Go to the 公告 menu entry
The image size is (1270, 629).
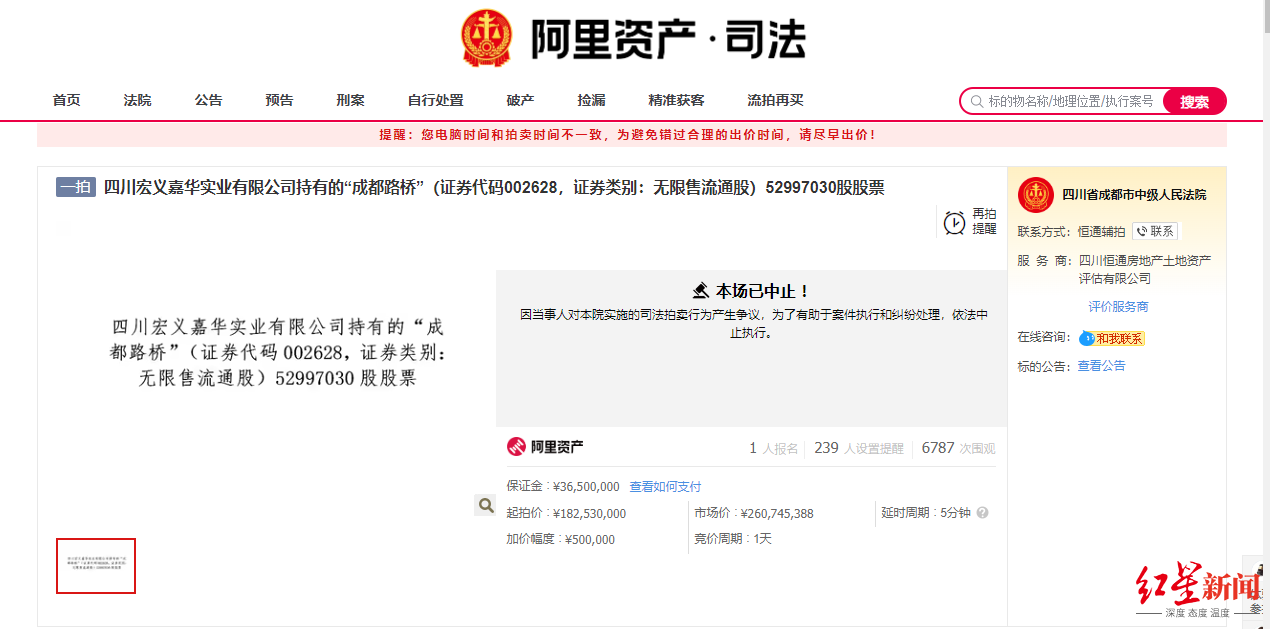209,100
